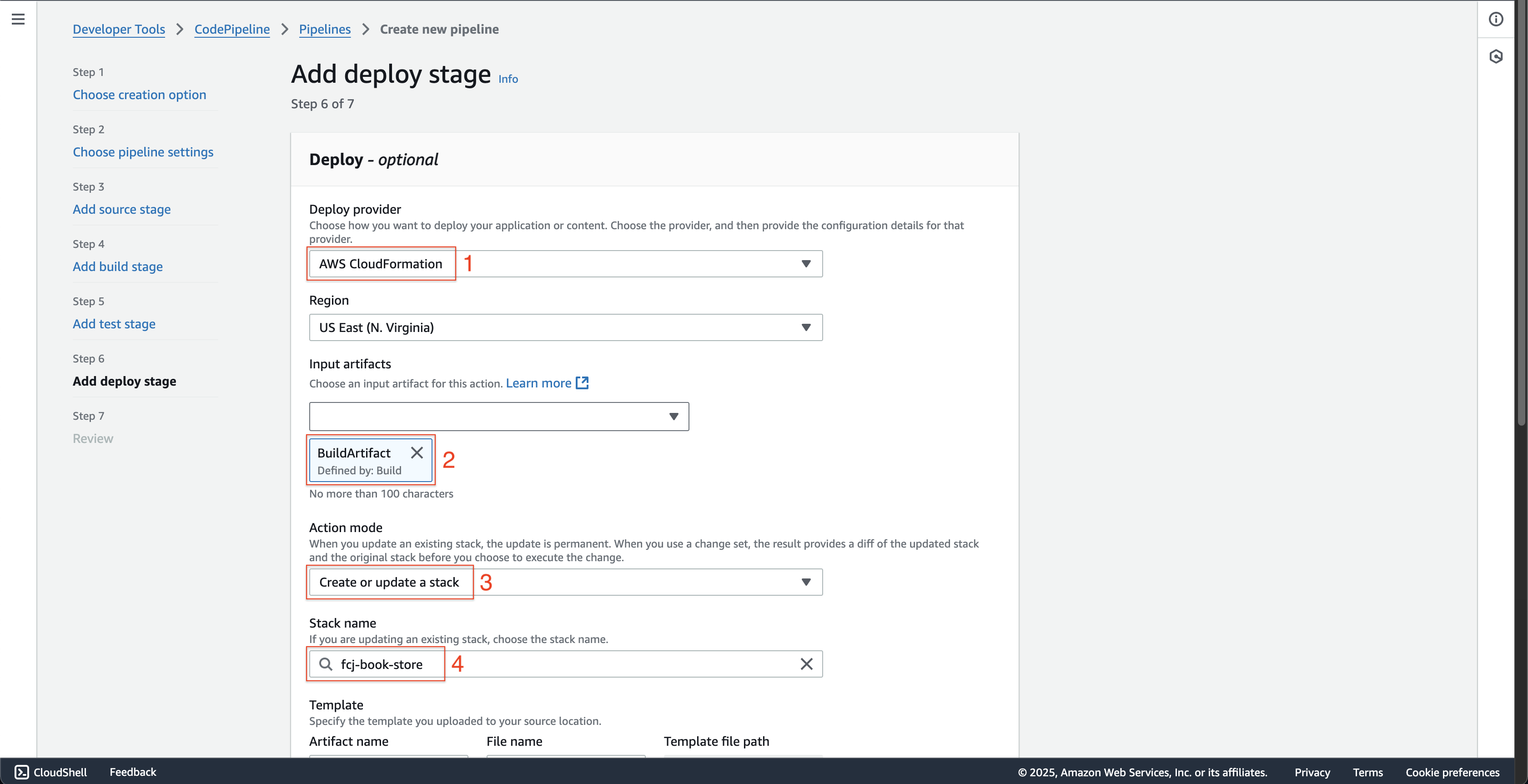Go to Pipelines breadcrumb
The width and height of the screenshot is (1528, 784).
324,29
